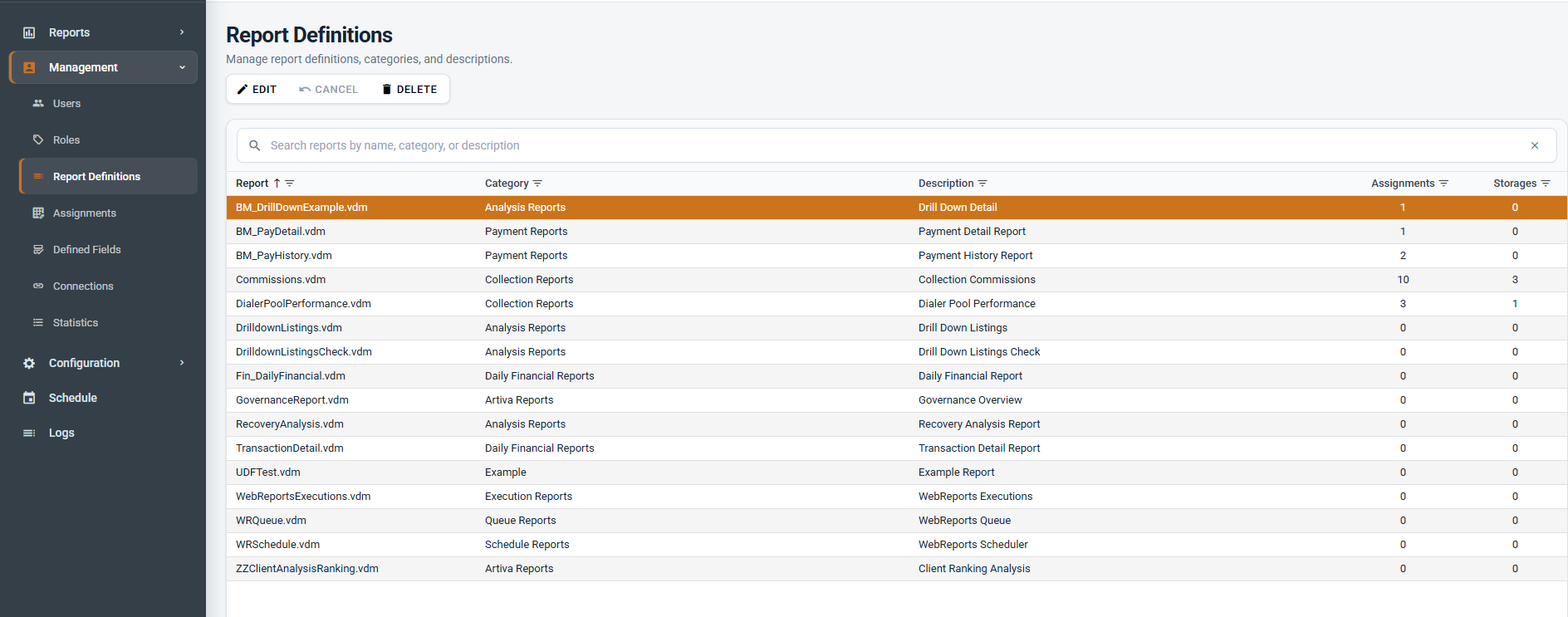Expand the Reports menu chevron
The width and height of the screenshot is (1568, 617).
[x=182, y=32]
